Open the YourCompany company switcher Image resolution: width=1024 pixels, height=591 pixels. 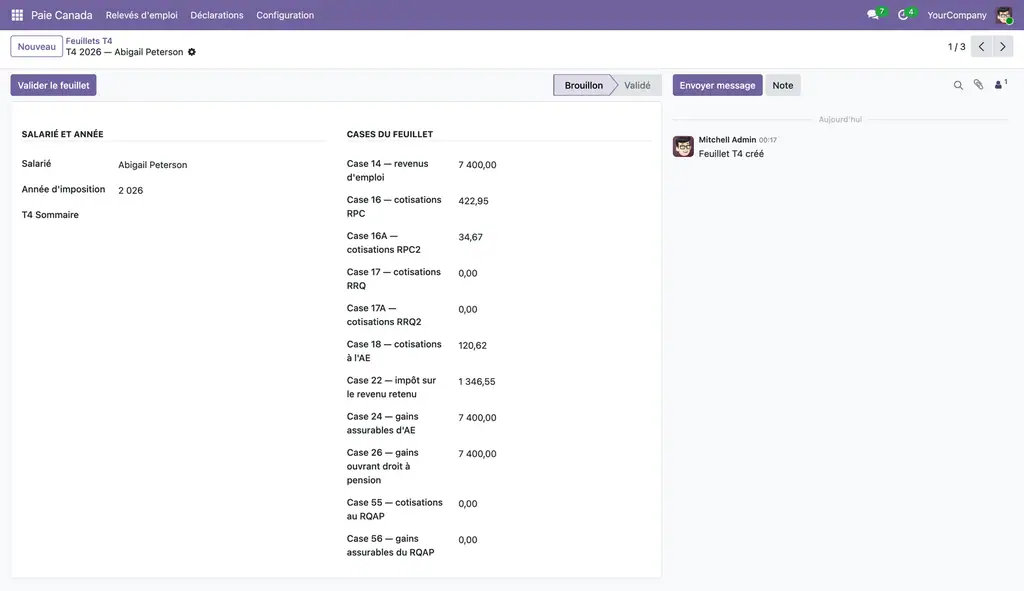pyautogui.click(x=957, y=15)
